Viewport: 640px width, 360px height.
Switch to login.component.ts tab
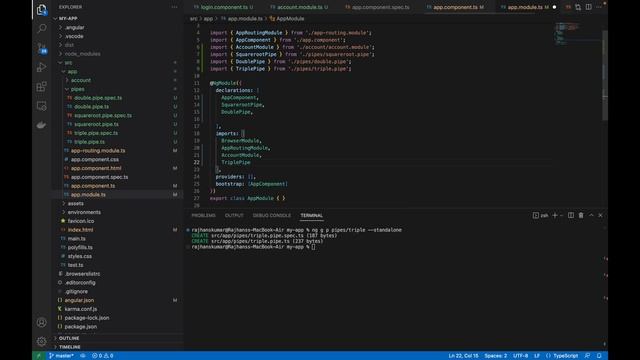pyautogui.click(x=223, y=7)
